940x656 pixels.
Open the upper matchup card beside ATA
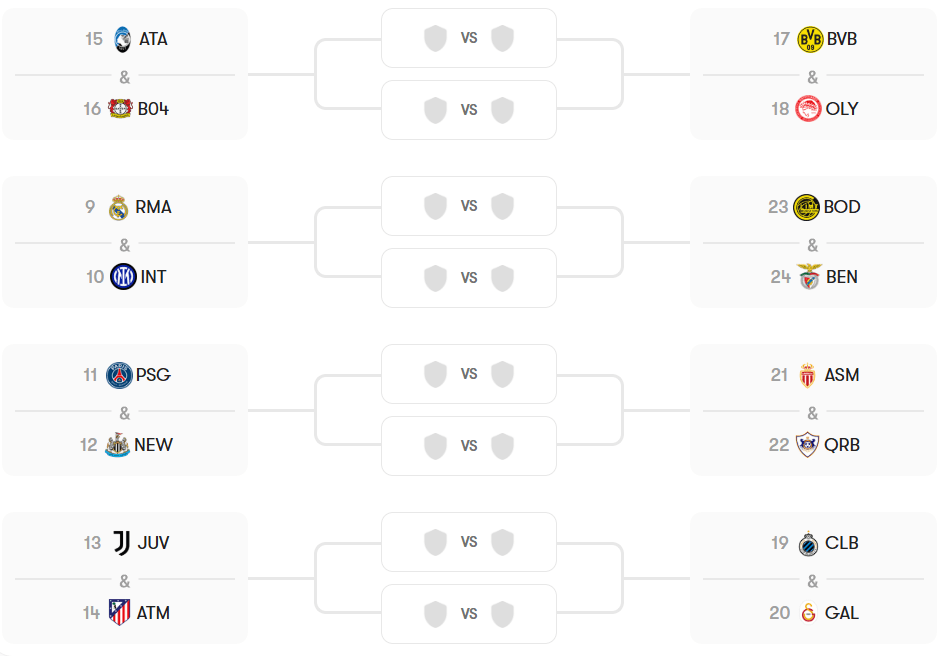click(x=469, y=38)
